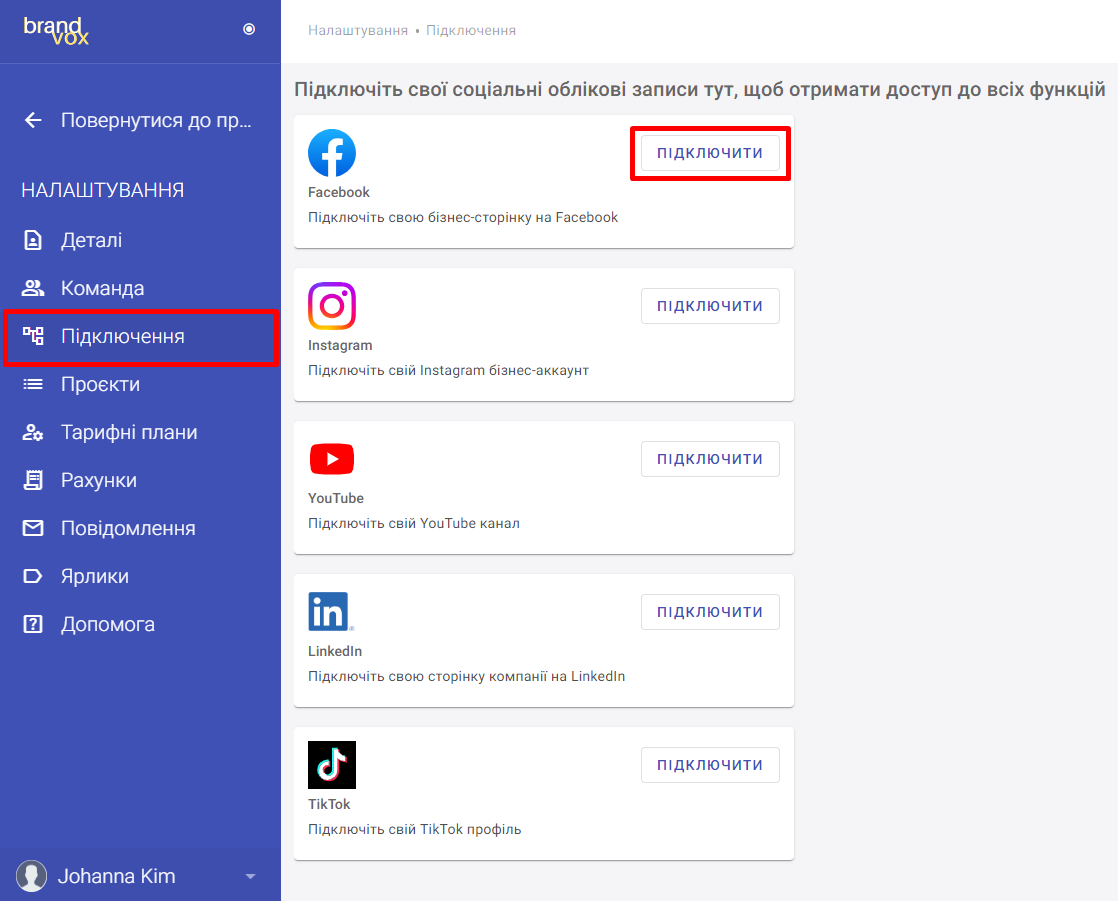
Task: Click the Facebook logo icon
Action: click(332, 153)
